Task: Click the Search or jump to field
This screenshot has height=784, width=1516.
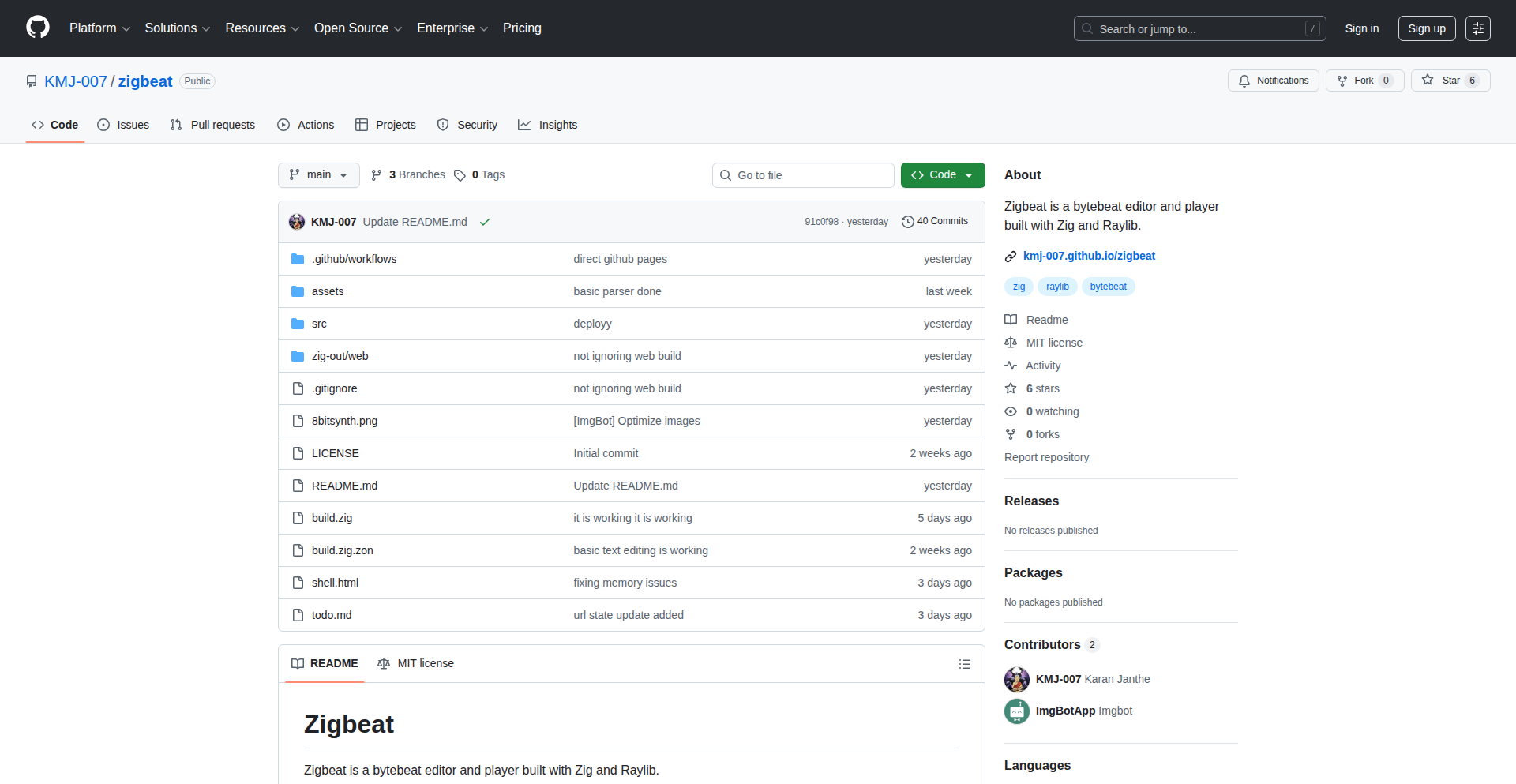Action: tap(1199, 28)
